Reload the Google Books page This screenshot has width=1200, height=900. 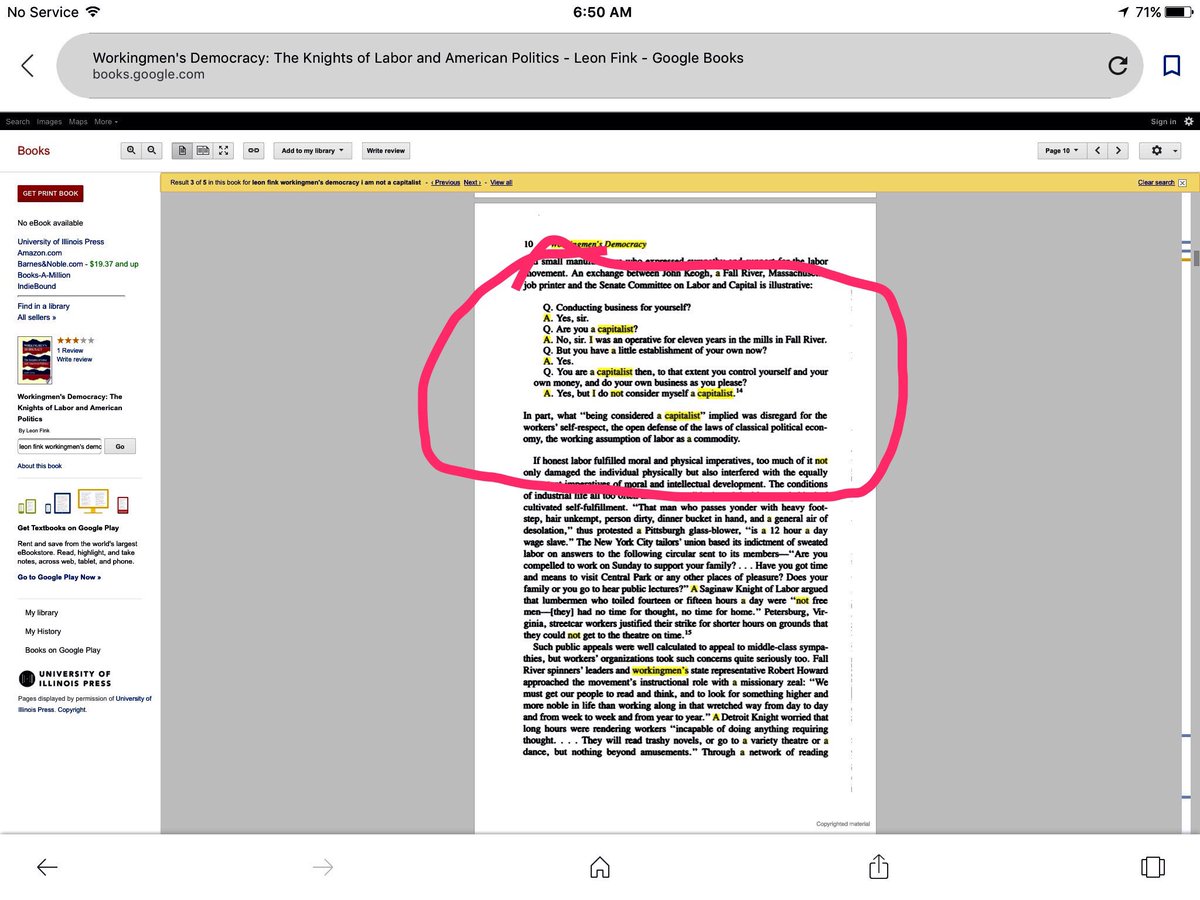point(1118,66)
